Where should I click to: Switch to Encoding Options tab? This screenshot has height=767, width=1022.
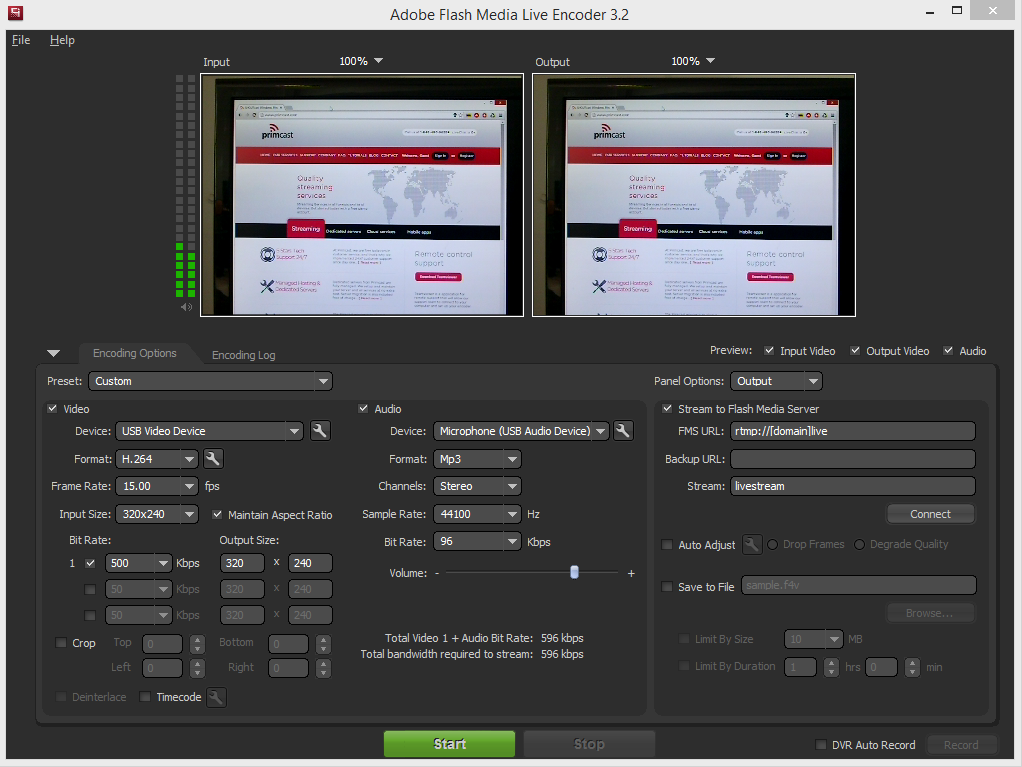(135, 353)
